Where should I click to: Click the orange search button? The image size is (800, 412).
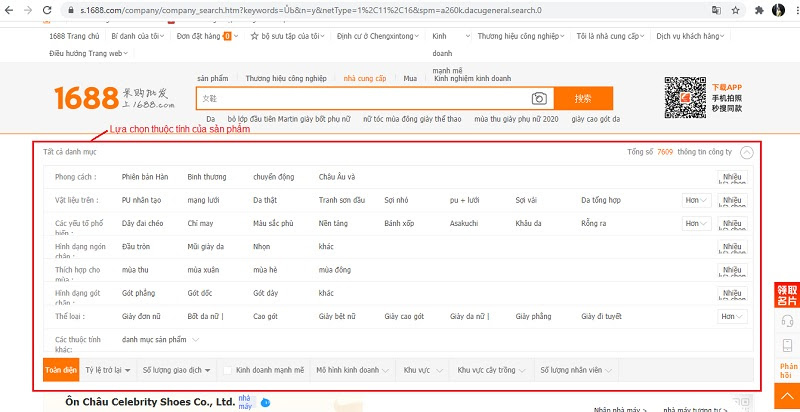point(583,98)
